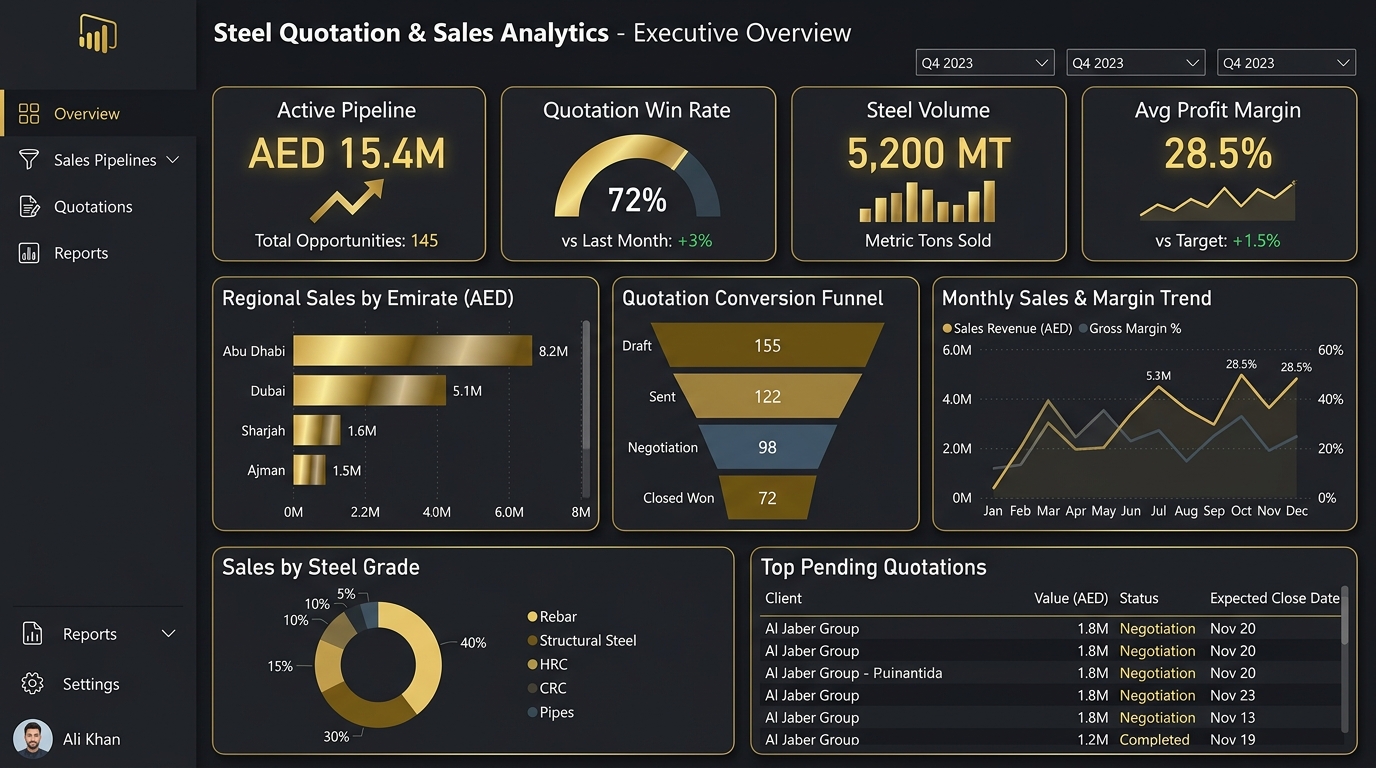The height and width of the screenshot is (768, 1376).
Task: Toggle the Sales Revenue (AED) legend item
Action: [1007, 328]
